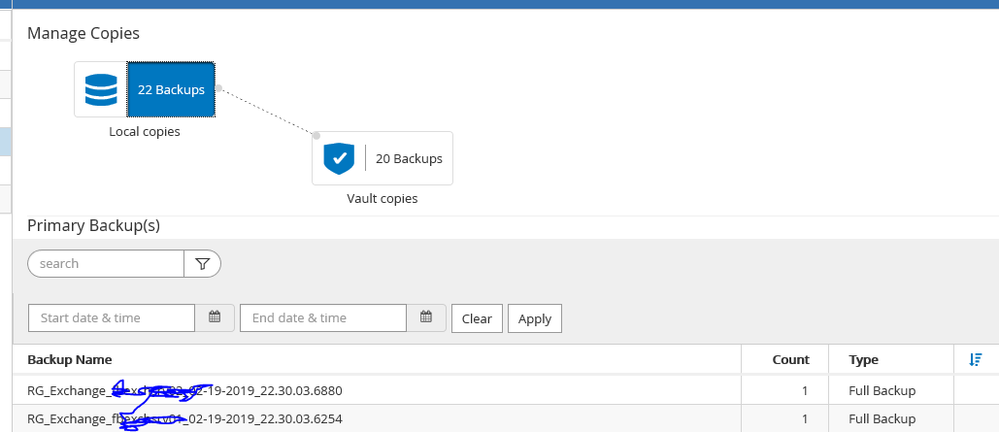999x432 pixels.
Task: Click the Start date & time field
Action: click(x=111, y=318)
